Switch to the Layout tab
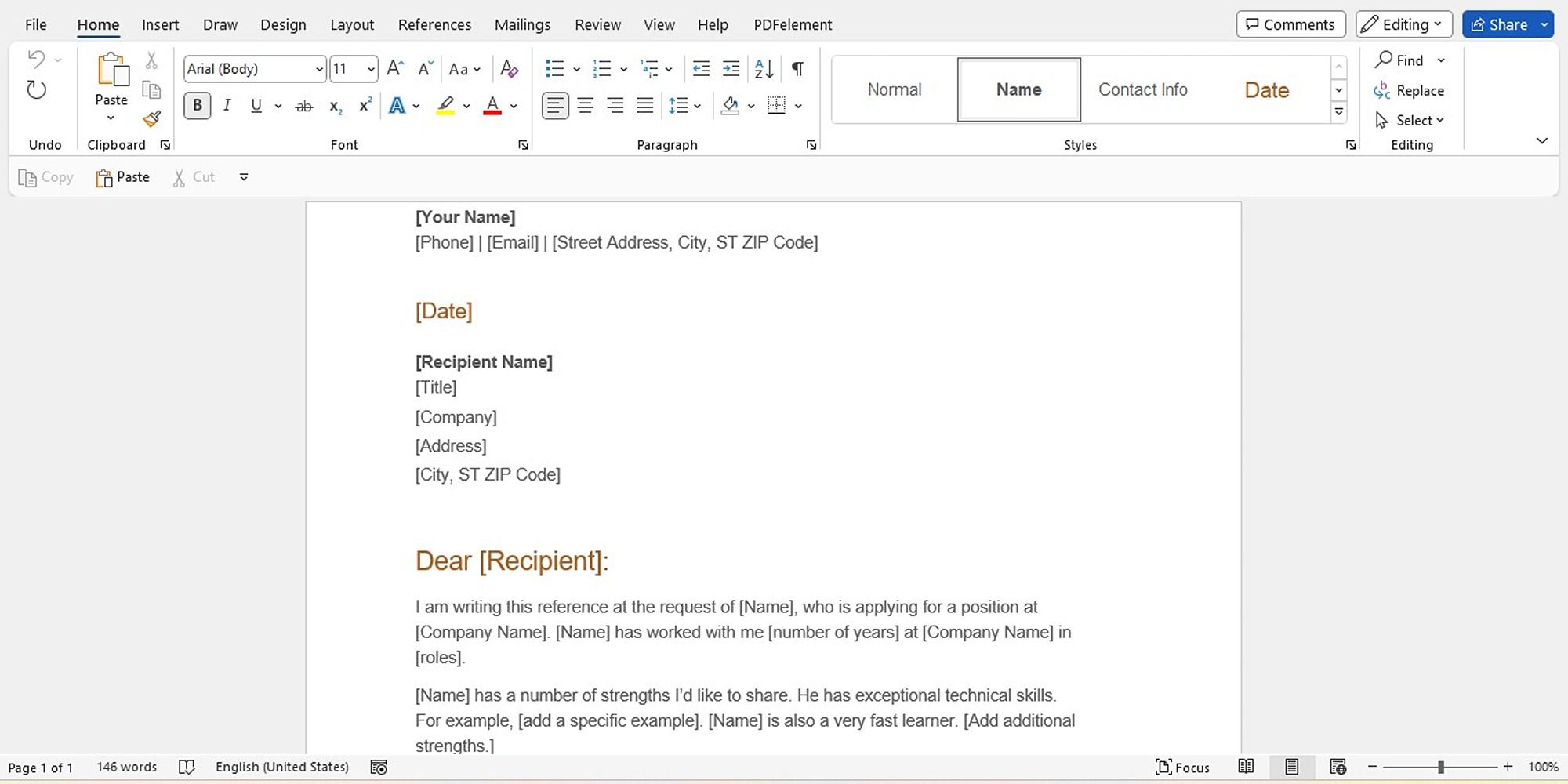 [351, 24]
